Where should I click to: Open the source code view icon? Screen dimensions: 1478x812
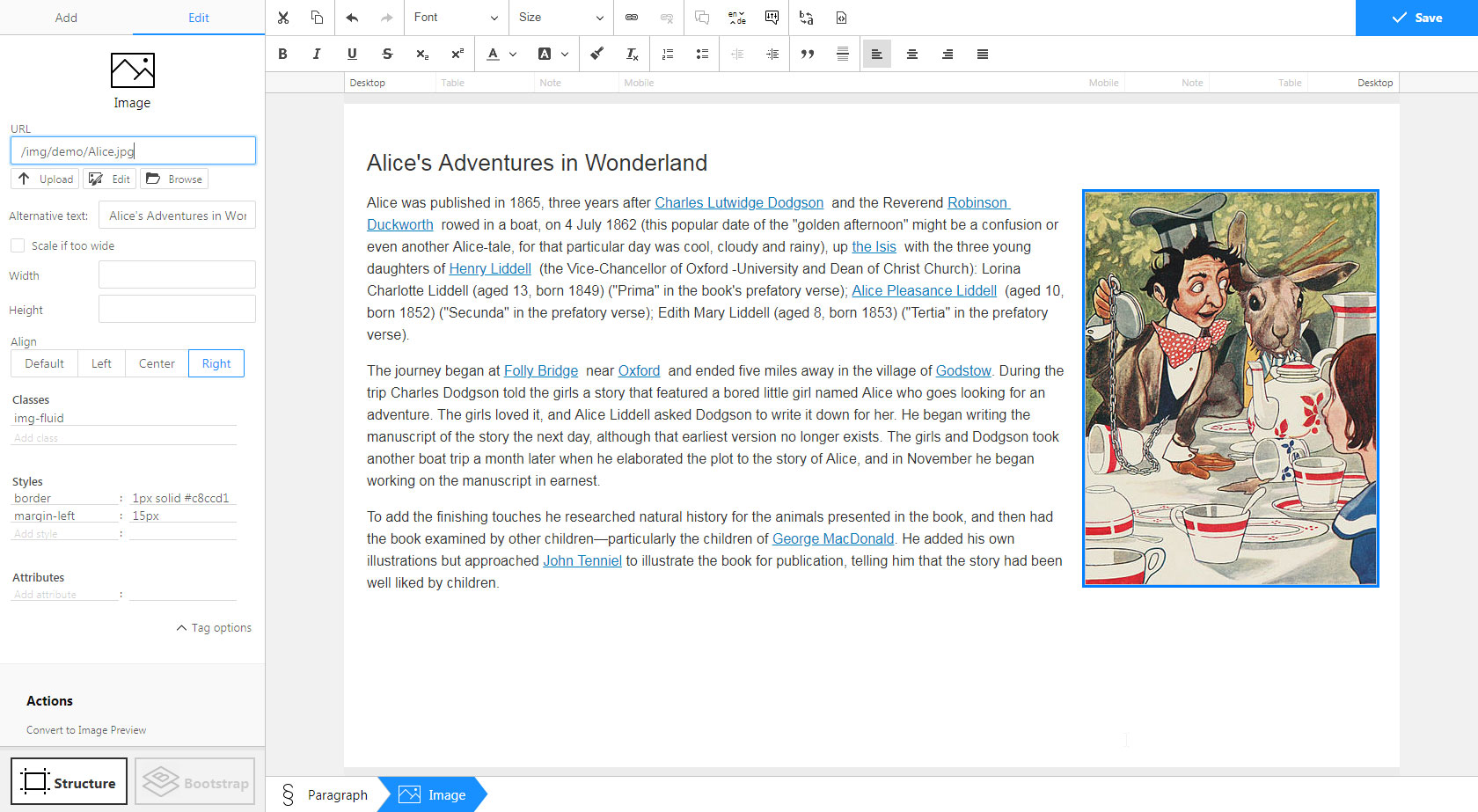pyautogui.click(x=841, y=18)
